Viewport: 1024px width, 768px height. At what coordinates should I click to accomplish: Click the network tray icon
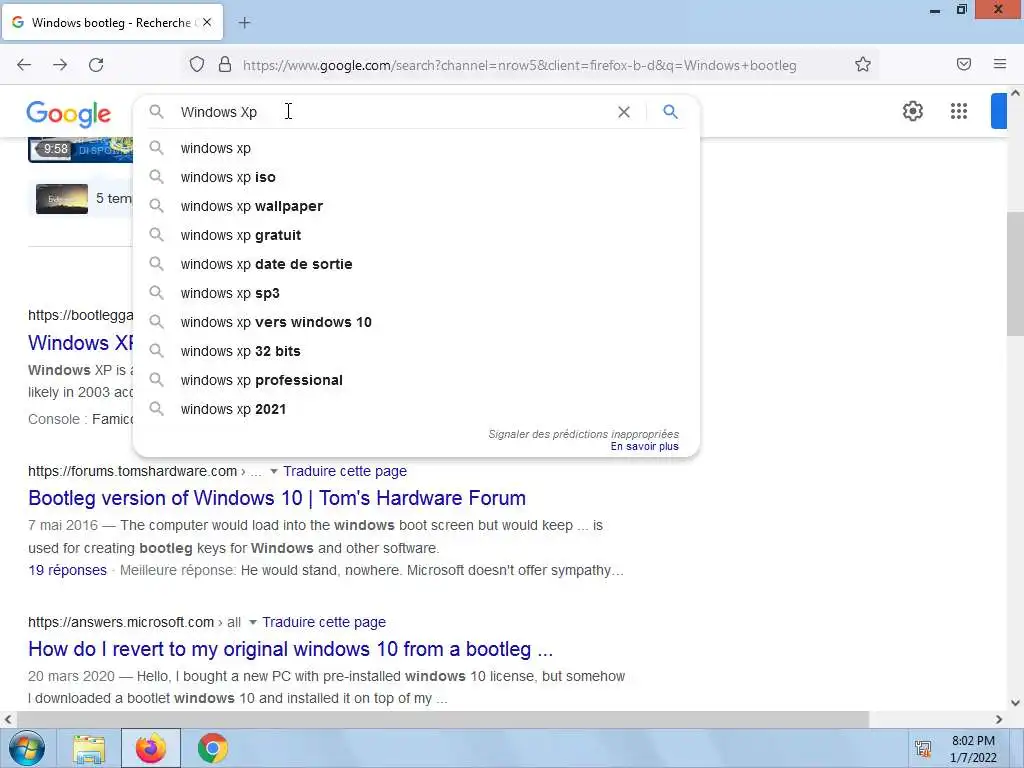(x=923, y=749)
